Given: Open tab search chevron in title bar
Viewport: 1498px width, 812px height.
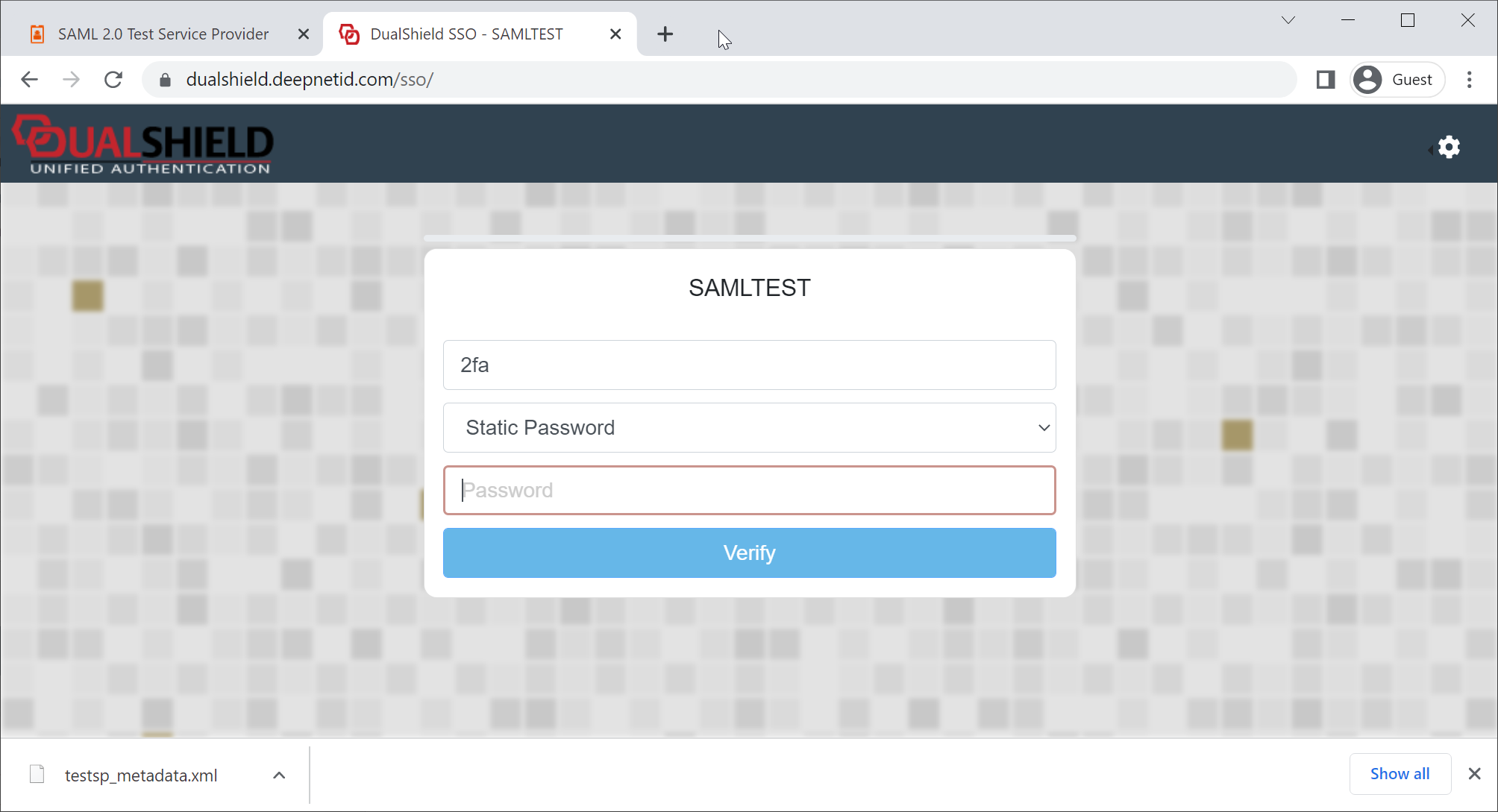Looking at the screenshot, I should [x=1288, y=20].
